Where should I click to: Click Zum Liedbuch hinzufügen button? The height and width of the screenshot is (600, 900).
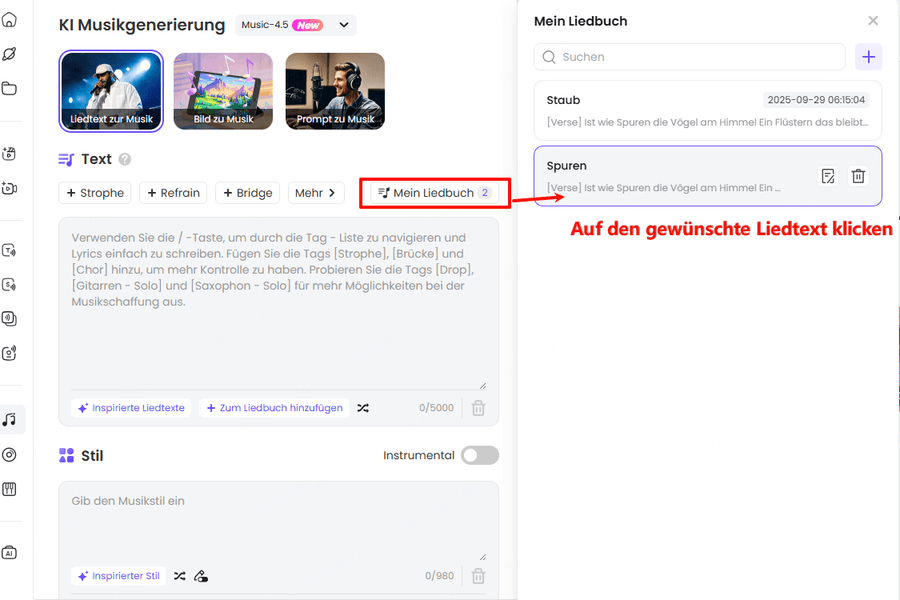[274, 408]
